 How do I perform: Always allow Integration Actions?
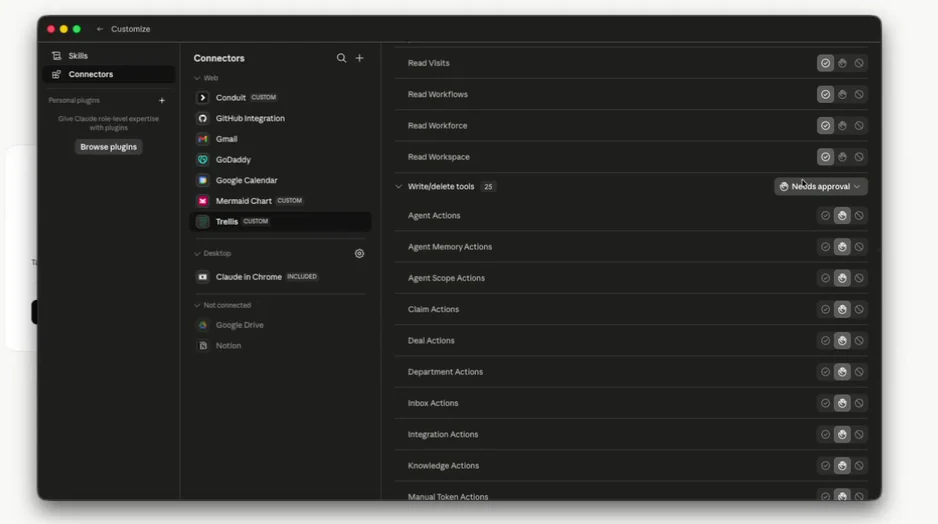click(x=825, y=434)
